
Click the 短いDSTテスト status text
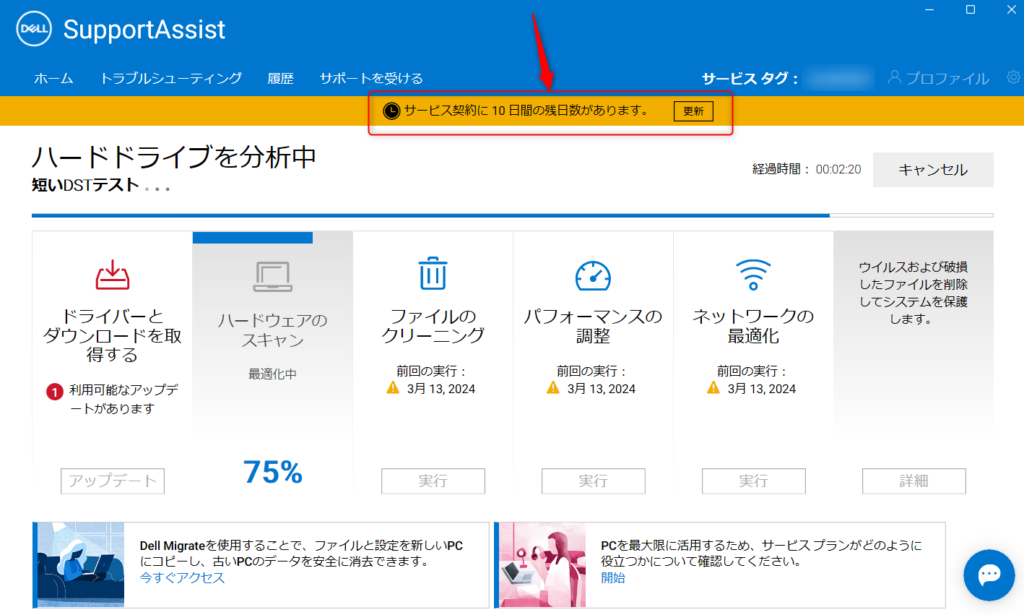coord(86,185)
